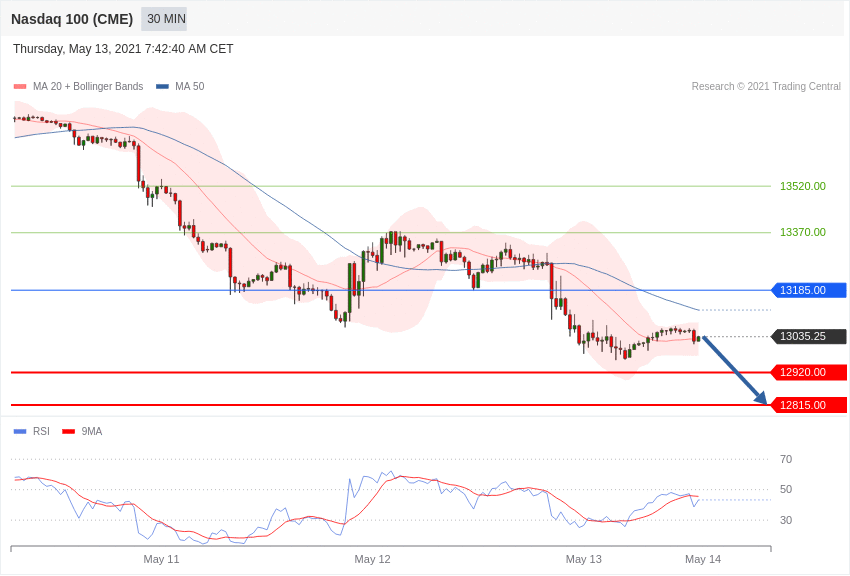Click the 12815.00 red support tag
This screenshot has height=576, width=850.
click(809, 405)
